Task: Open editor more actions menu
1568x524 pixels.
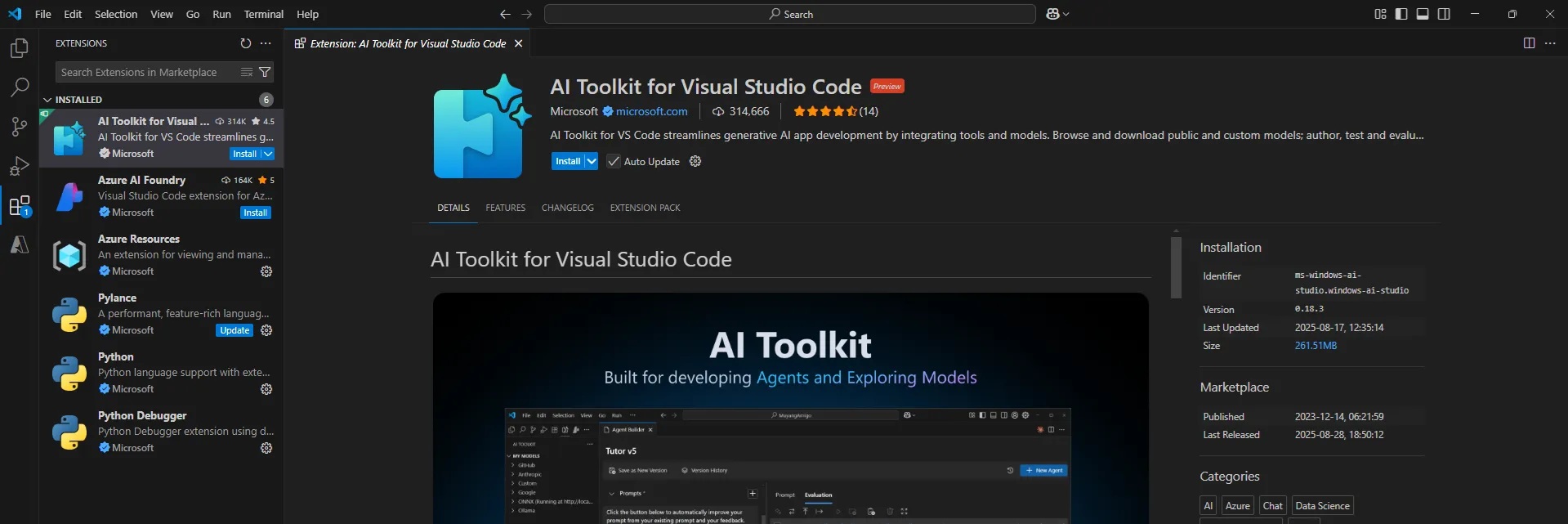Action: [1550, 43]
